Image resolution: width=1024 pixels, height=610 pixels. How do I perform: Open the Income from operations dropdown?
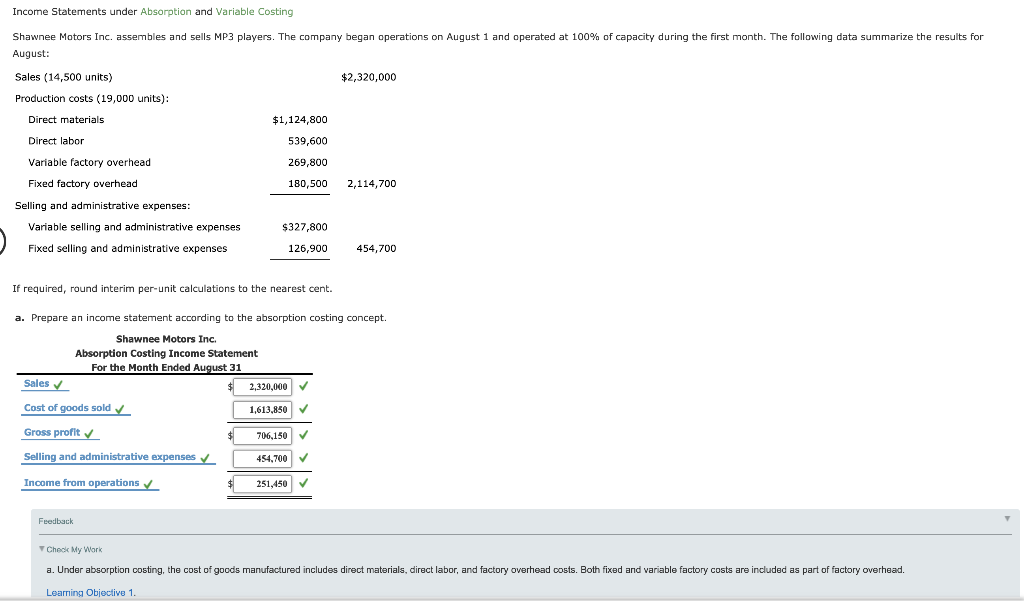[x=82, y=483]
